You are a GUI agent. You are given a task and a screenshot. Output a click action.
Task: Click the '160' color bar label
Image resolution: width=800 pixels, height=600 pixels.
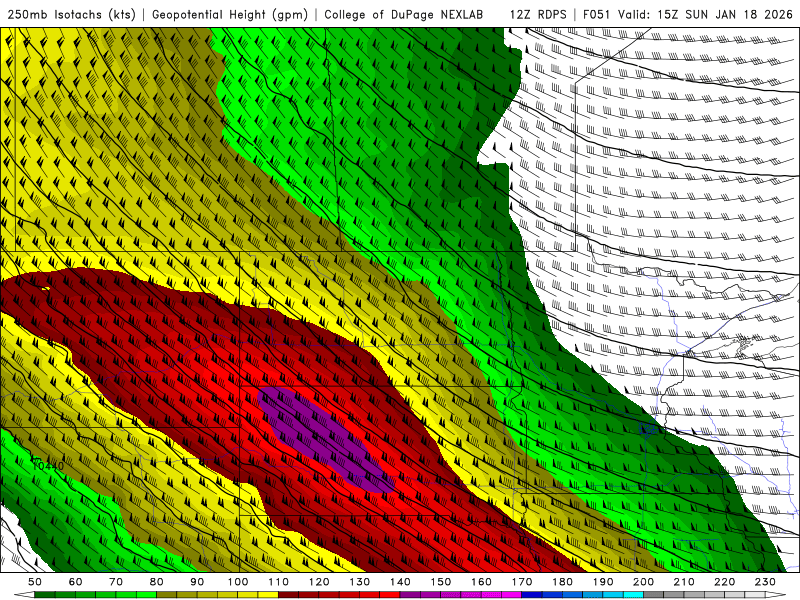coord(481,582)
